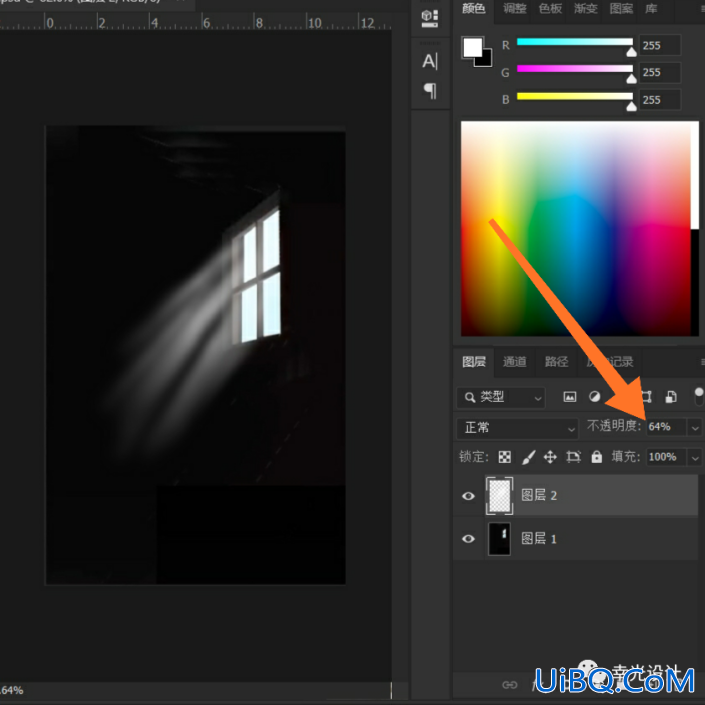Click the zoom percentage status field
Viewport: 705px width, 705px height.
(x=12, y=690)
